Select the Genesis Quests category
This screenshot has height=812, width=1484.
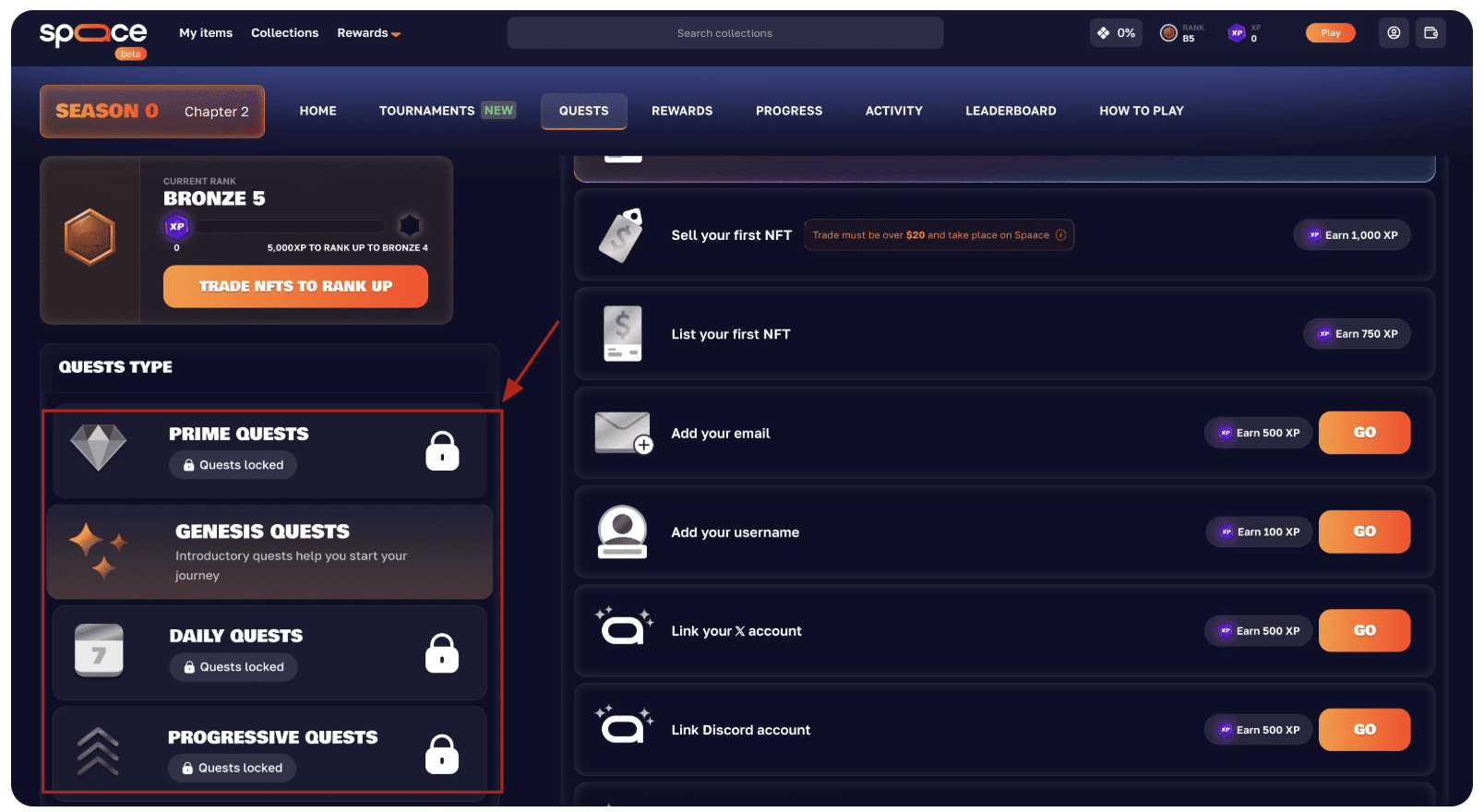269,552
